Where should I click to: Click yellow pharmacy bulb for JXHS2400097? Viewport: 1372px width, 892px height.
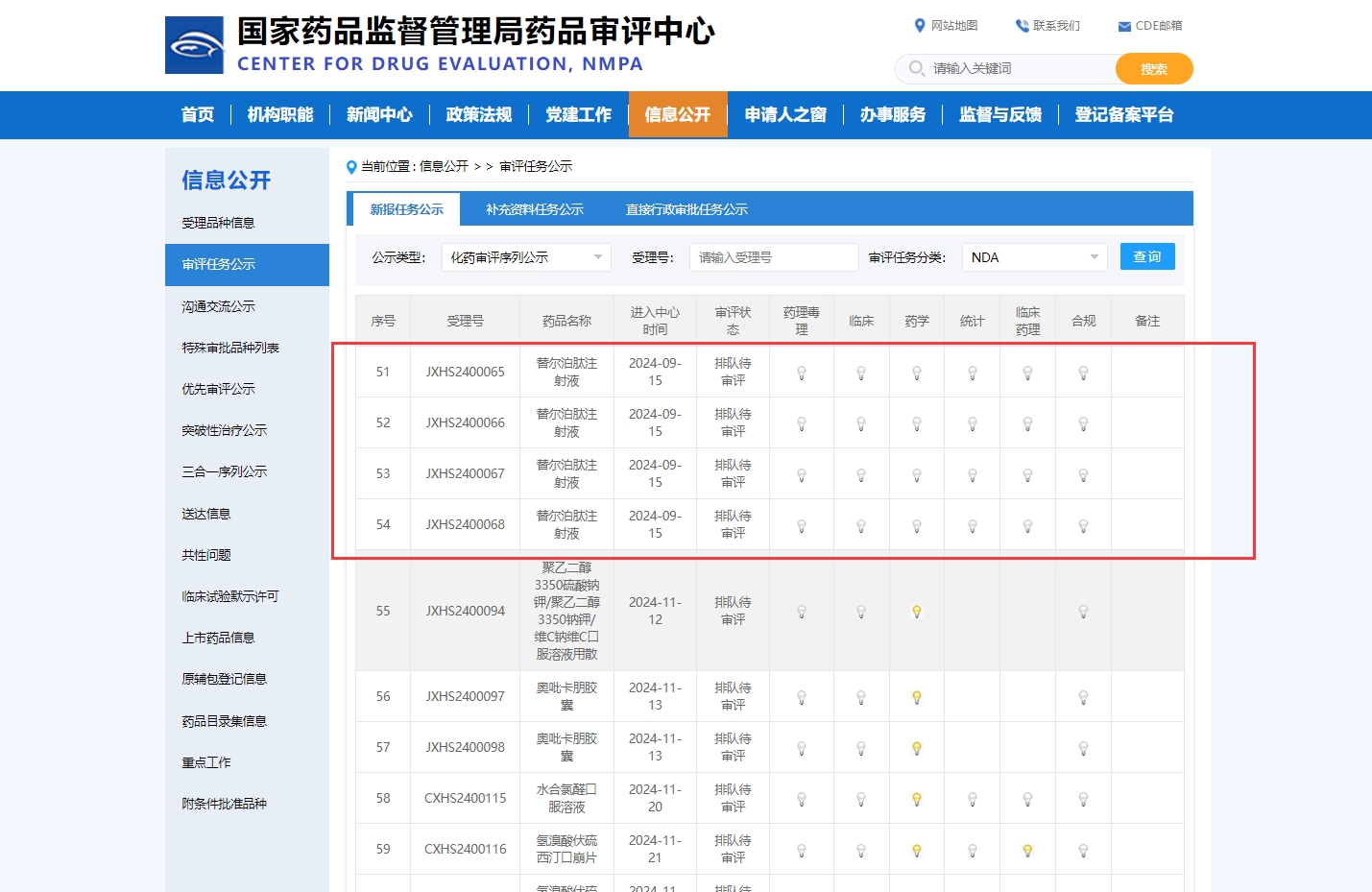[917, 698]
